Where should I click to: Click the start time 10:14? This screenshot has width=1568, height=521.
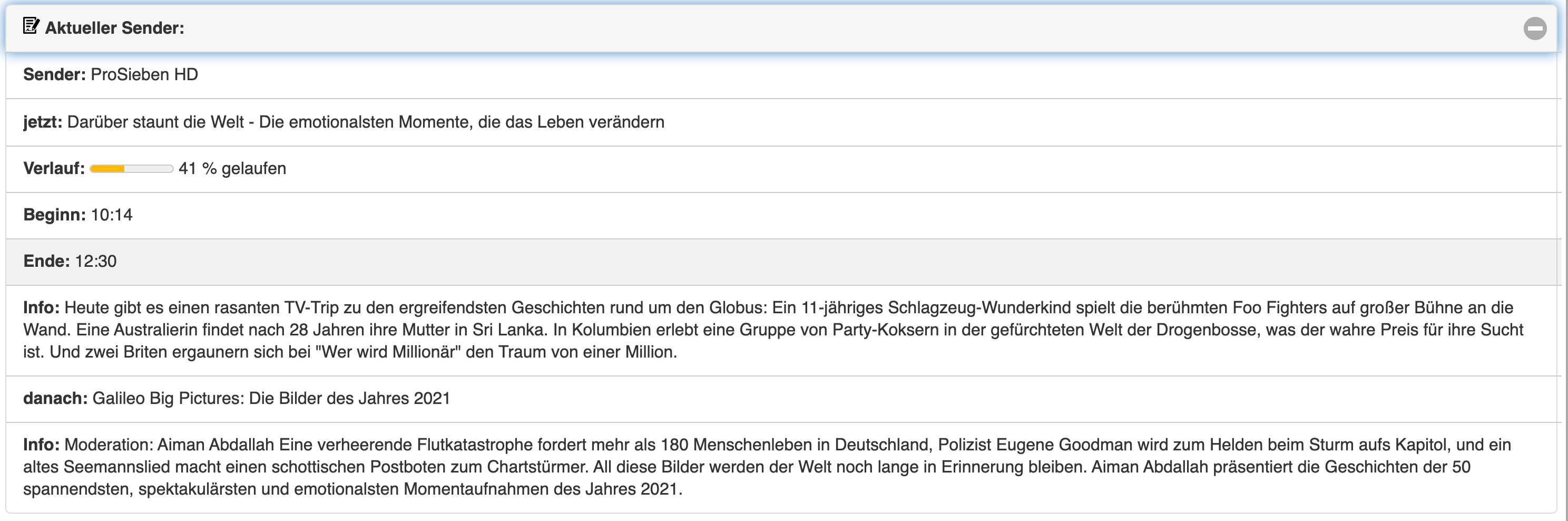pyautogui.click(x=111, y=215)
